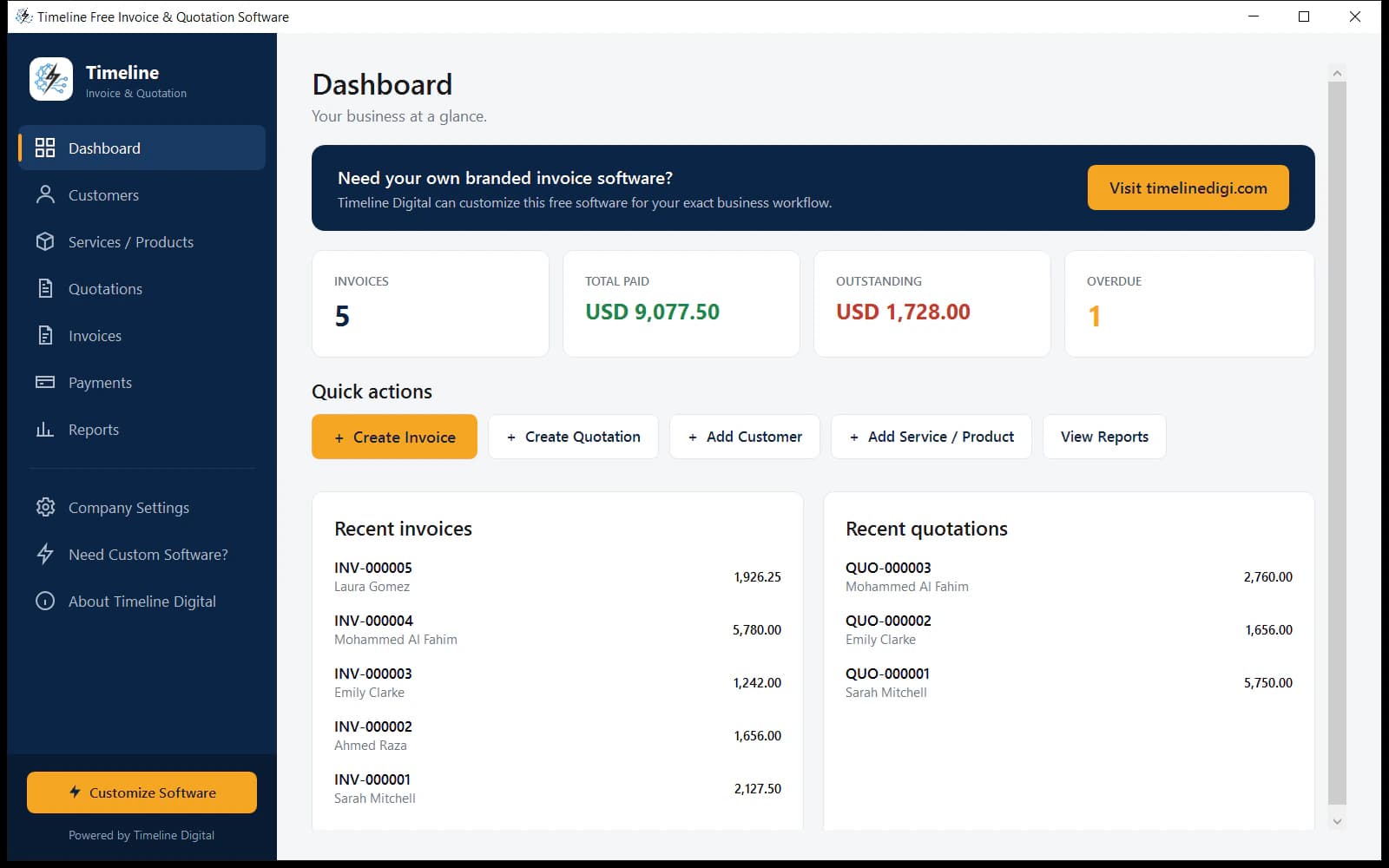The height and width of the screenshot is (868, 1389).
Task: Click amount 5,750.00 for QUO-000001
Action: [1268, 683]
